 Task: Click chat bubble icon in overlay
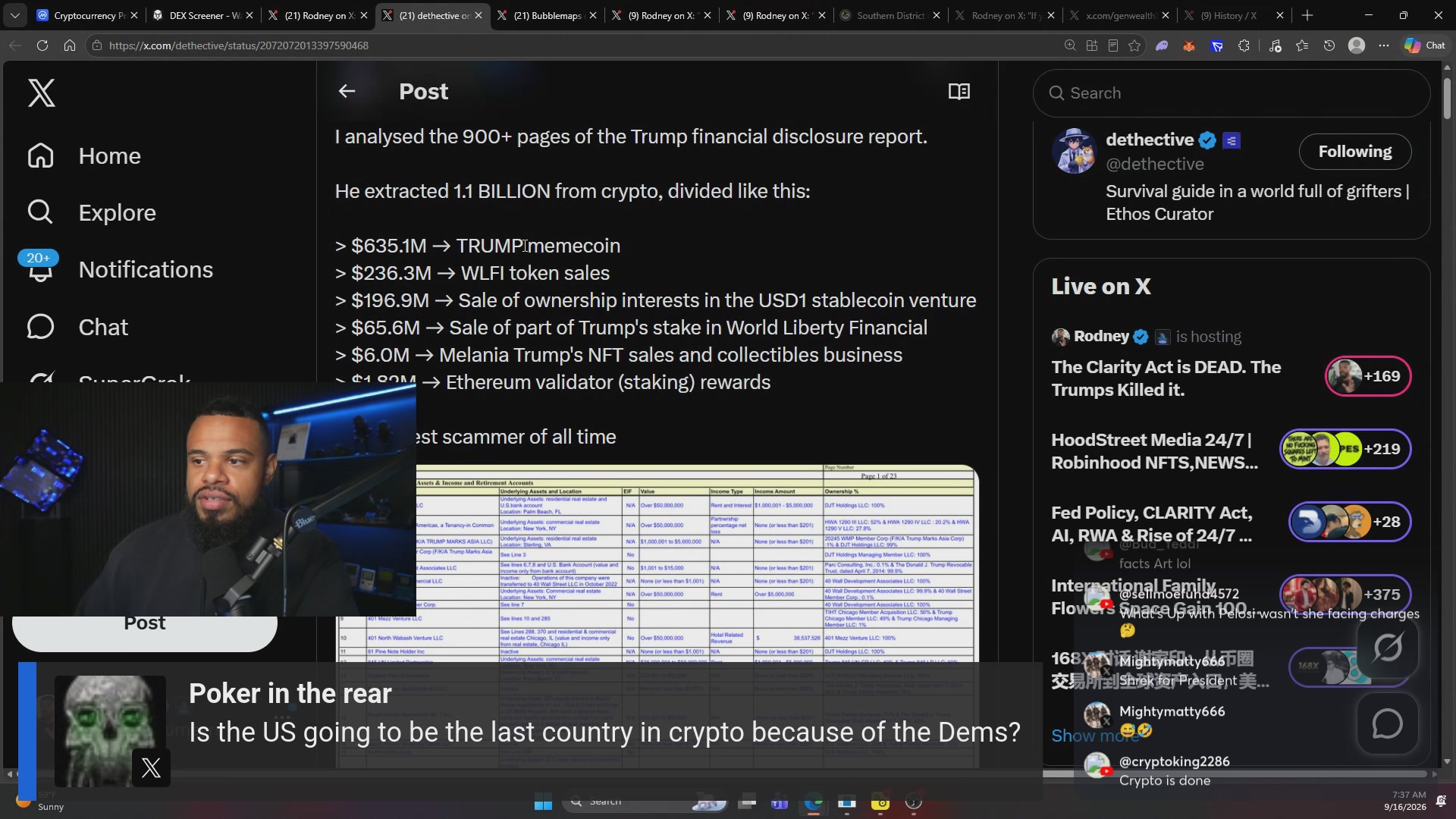[1387, 724]
